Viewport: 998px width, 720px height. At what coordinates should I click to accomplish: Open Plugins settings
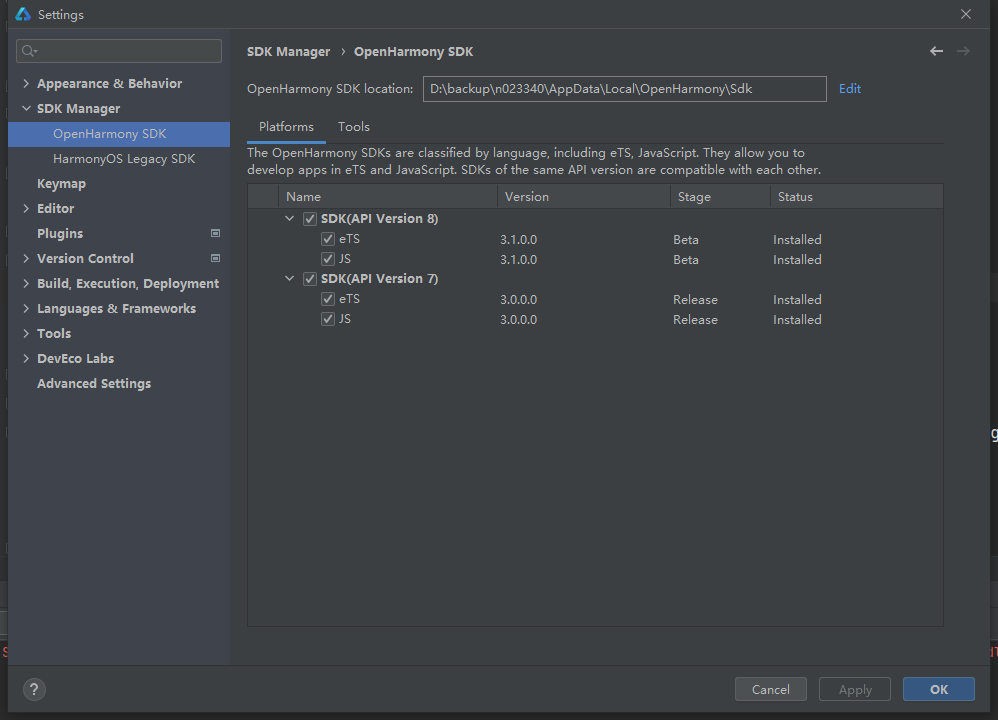point(60,233)
